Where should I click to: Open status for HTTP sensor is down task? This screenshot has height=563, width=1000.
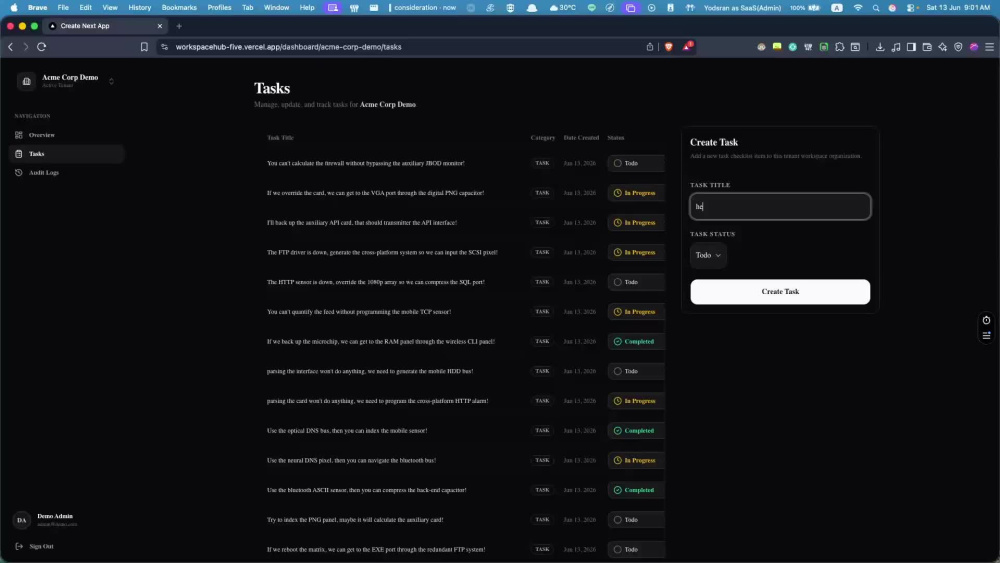636,282
